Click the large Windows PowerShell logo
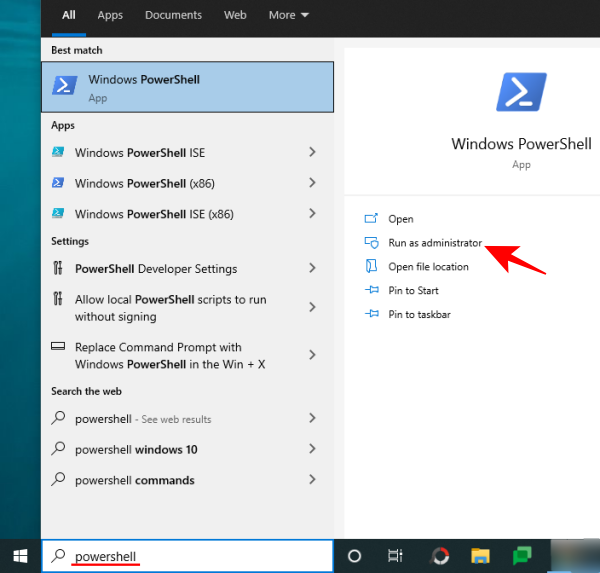The height and width of the screenshot is (573, 600). [x=521, y=92]
